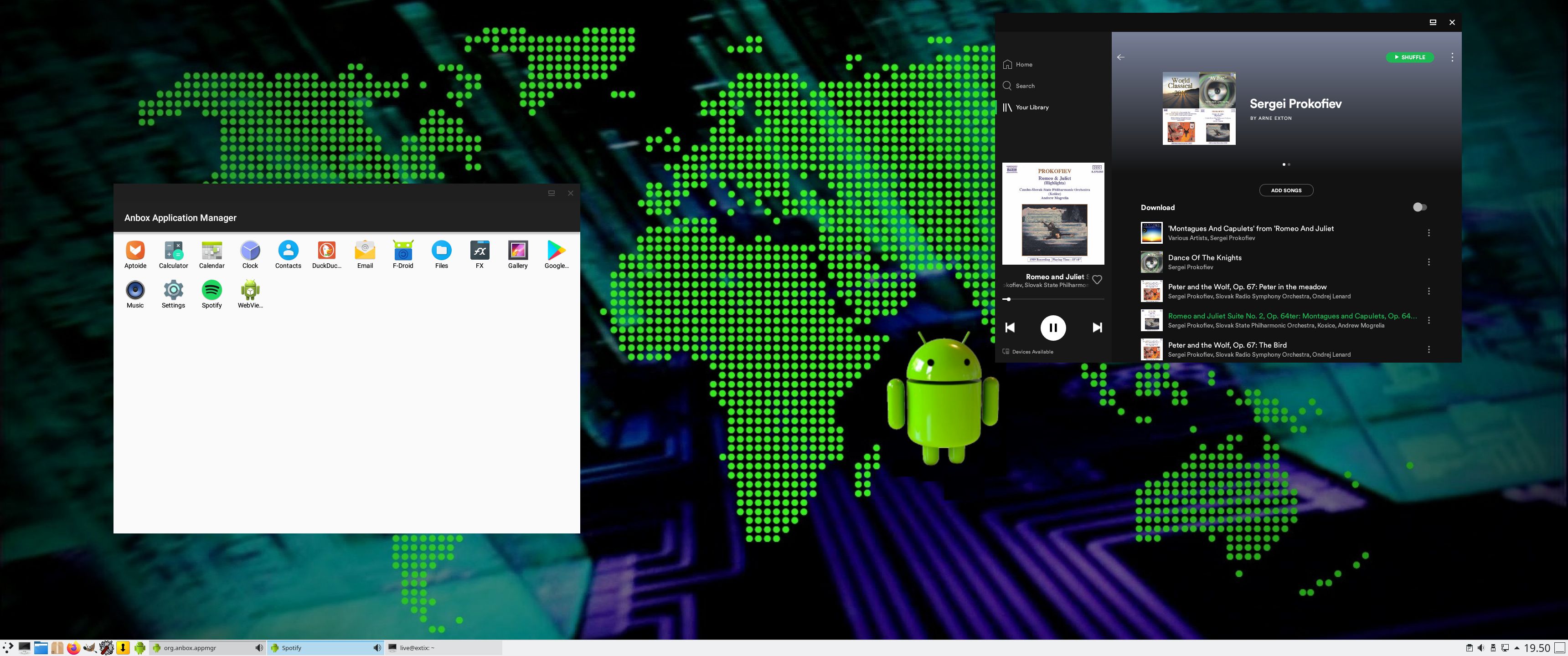Expand hidden system tray icons arrow

tap(1517, 648)
